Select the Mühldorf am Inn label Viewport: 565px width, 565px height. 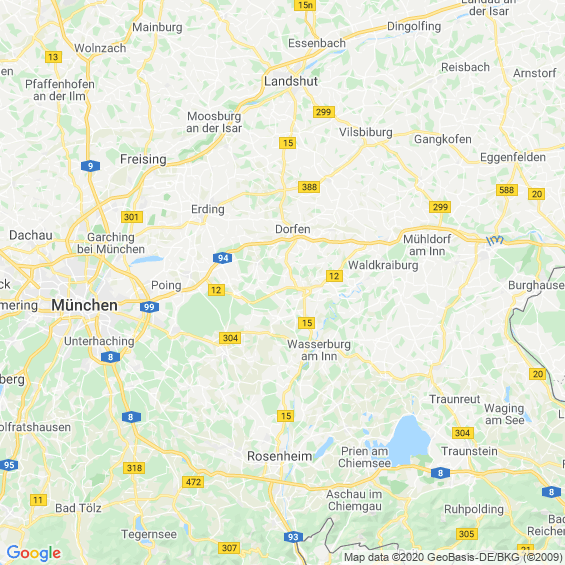[x=427, y=245]
